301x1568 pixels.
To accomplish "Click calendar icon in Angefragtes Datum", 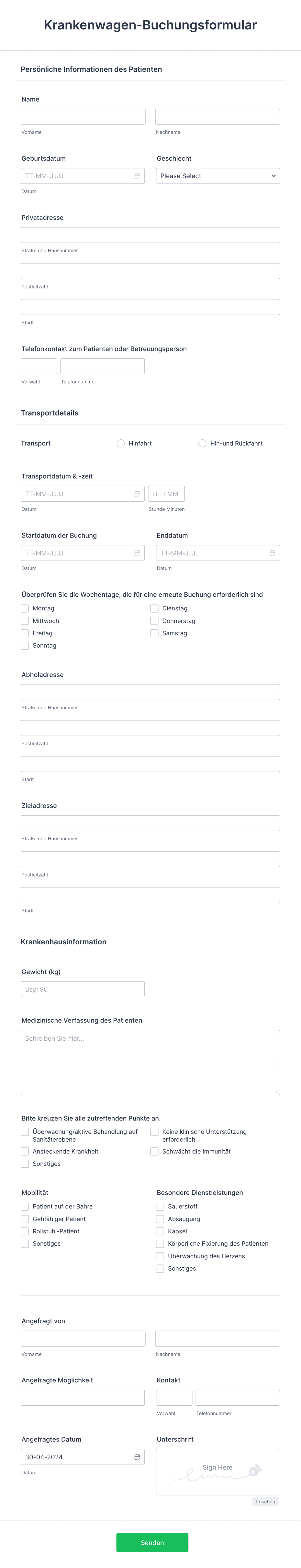I will (137, 1456).
